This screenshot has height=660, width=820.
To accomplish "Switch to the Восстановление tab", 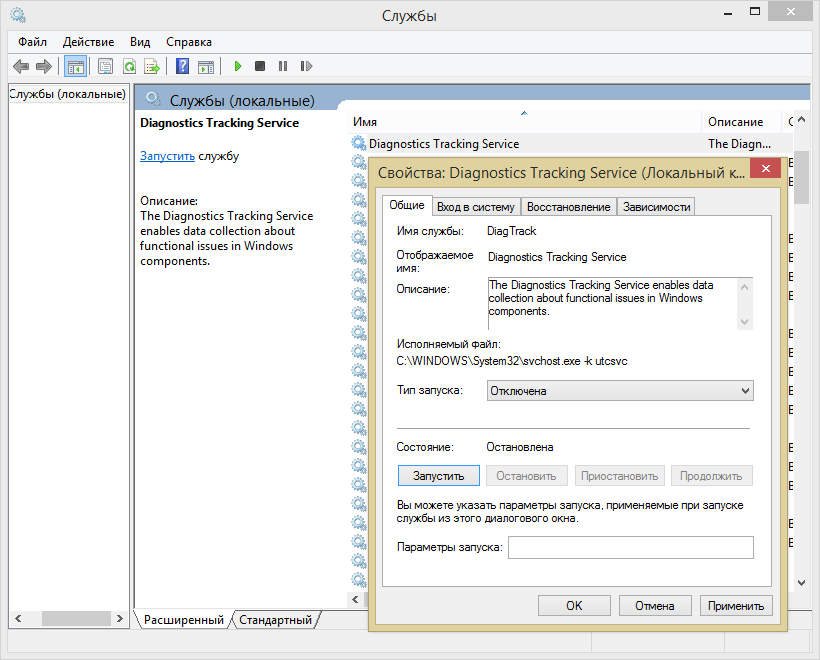I will pos(568,207).
